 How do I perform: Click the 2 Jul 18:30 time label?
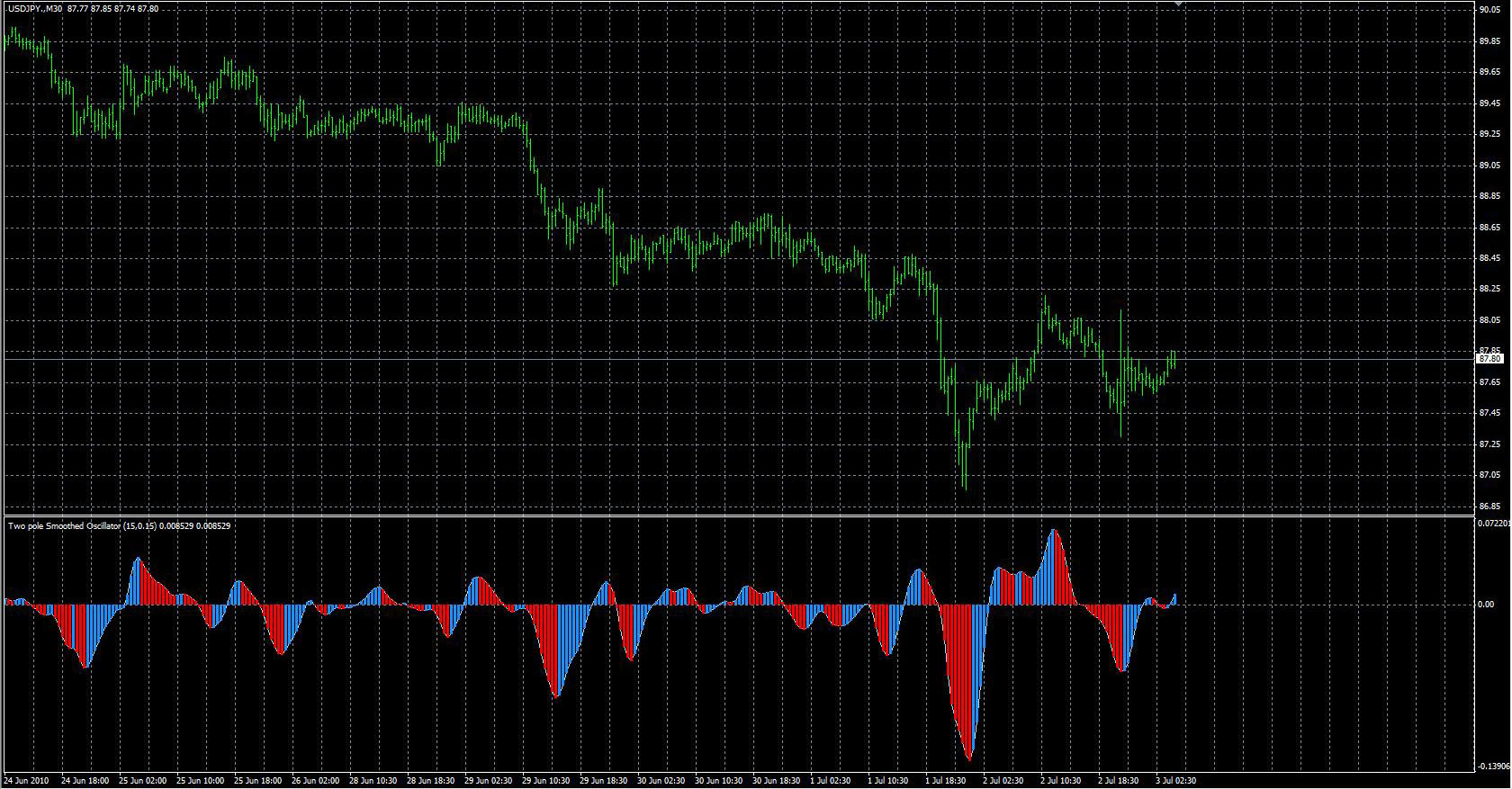tap(1120, 781)
